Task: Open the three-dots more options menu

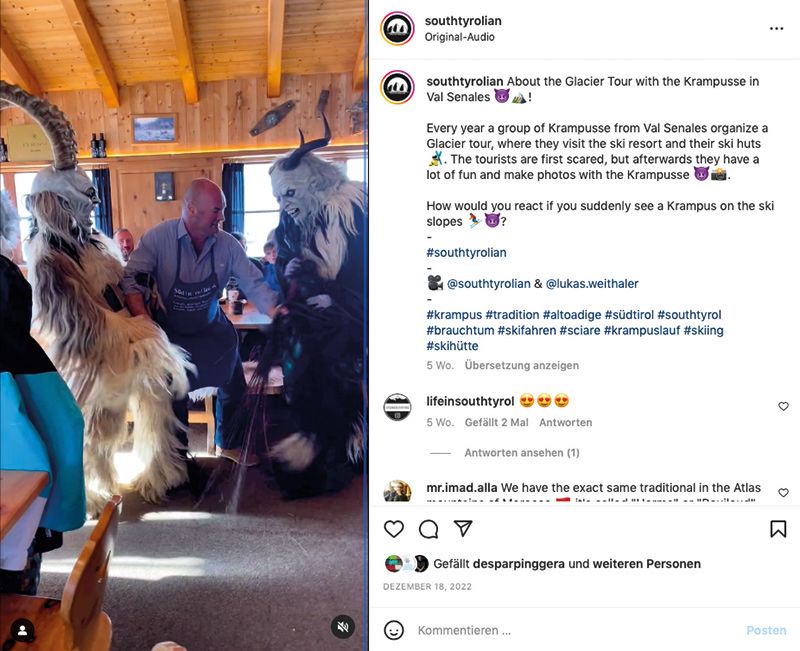Action: pos(776,29)
